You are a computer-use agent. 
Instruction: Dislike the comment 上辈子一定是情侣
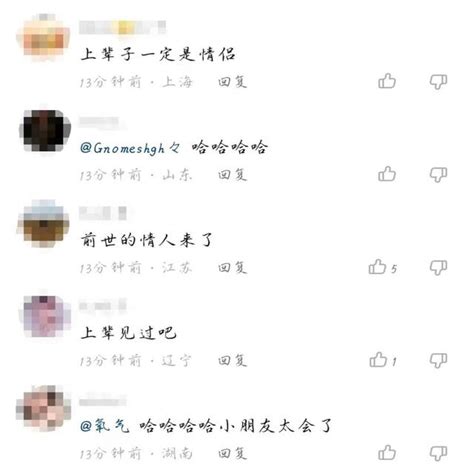point(438,82)
